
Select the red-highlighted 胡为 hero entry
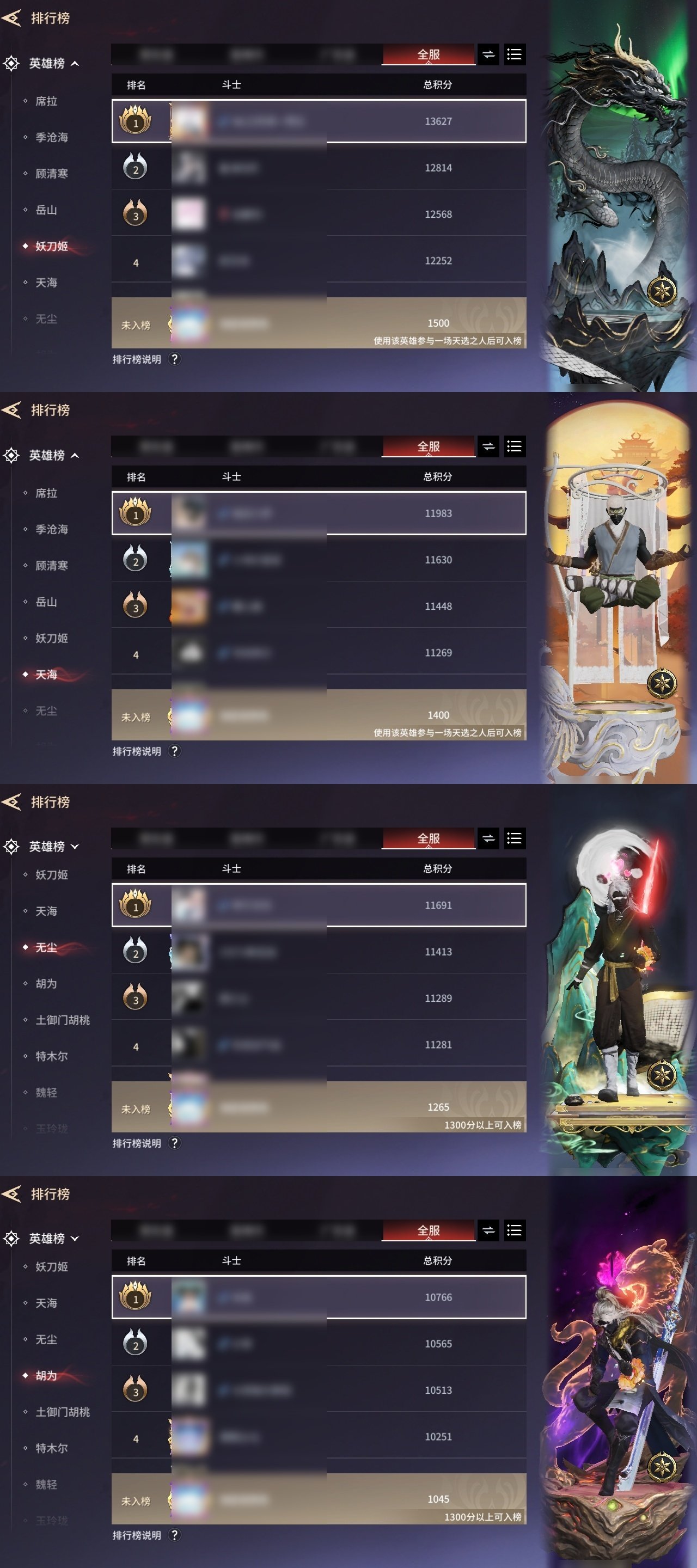click(x=47, y=1375)
